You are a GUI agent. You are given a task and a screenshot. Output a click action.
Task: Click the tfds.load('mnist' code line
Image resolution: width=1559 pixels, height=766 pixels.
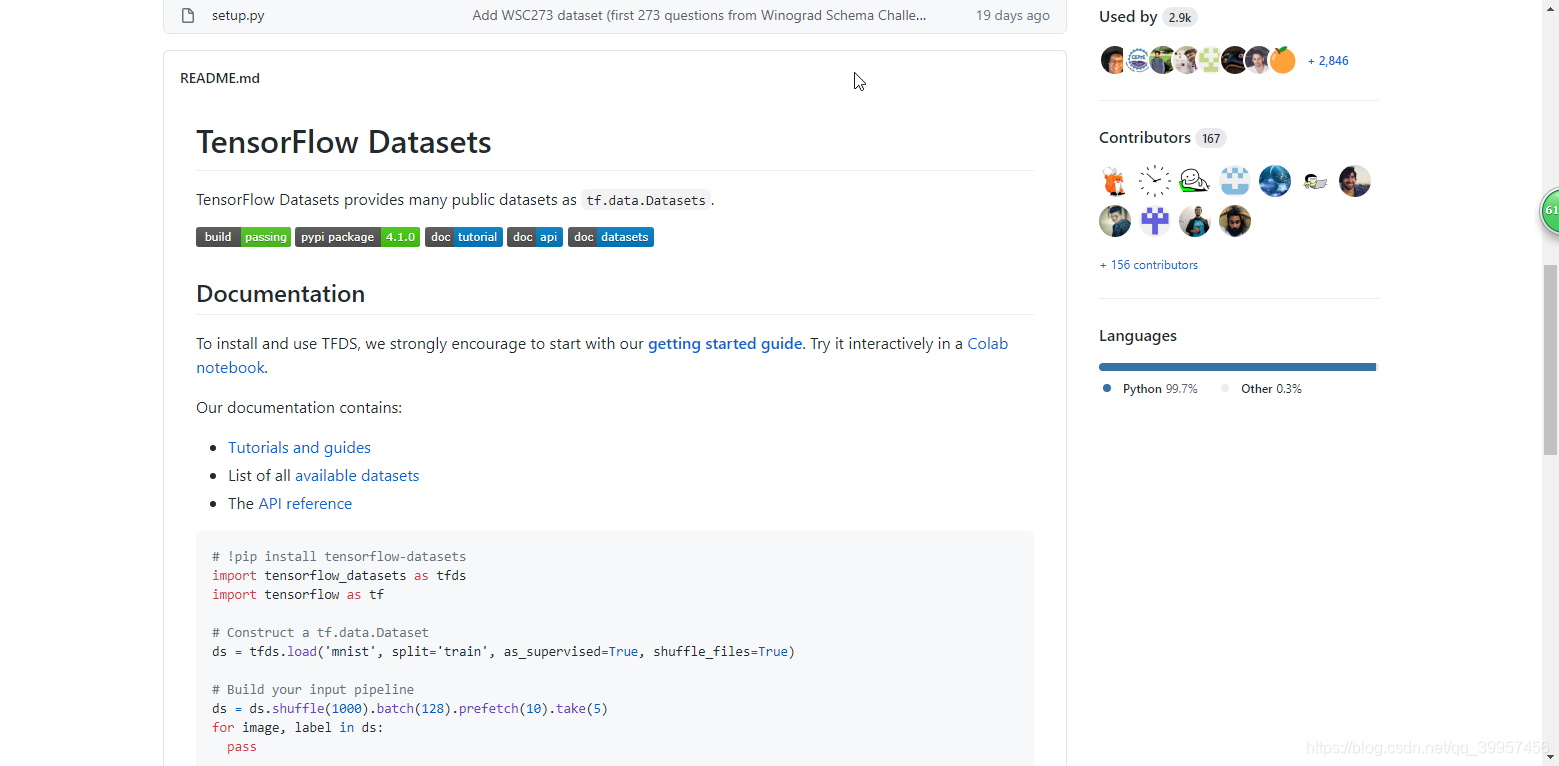click(503, 652)
